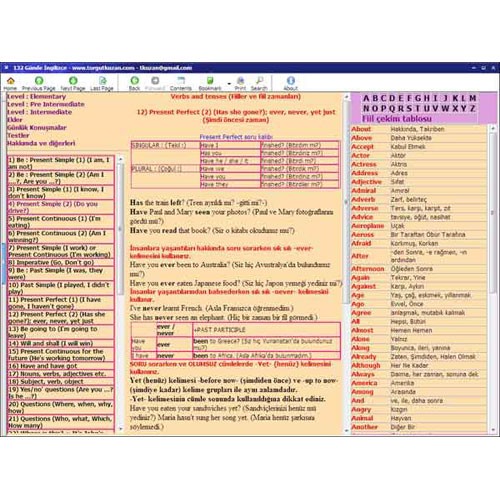500x500 pixels.
Task: Click the dictionary word Although
Action: click(x=366, y=365)
